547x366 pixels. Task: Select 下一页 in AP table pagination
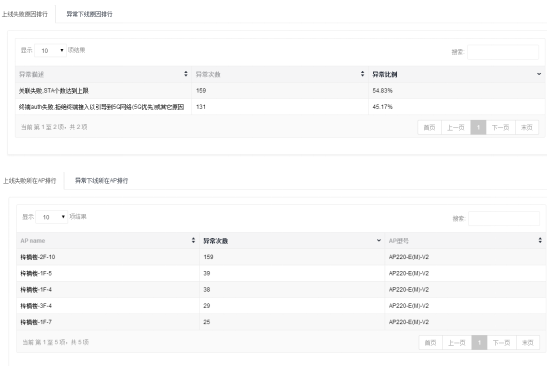tap(502, 343)
